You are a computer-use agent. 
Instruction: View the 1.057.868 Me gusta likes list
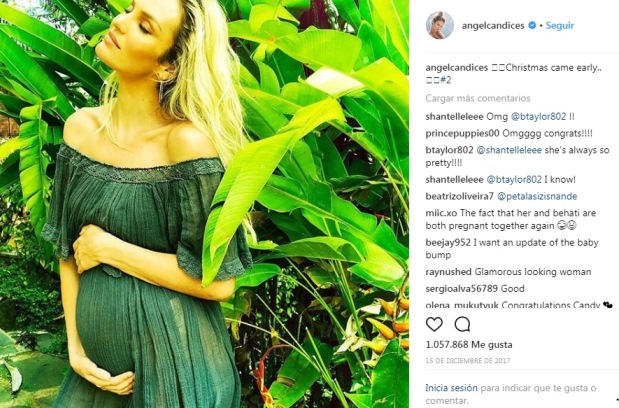tap(469, 344)
